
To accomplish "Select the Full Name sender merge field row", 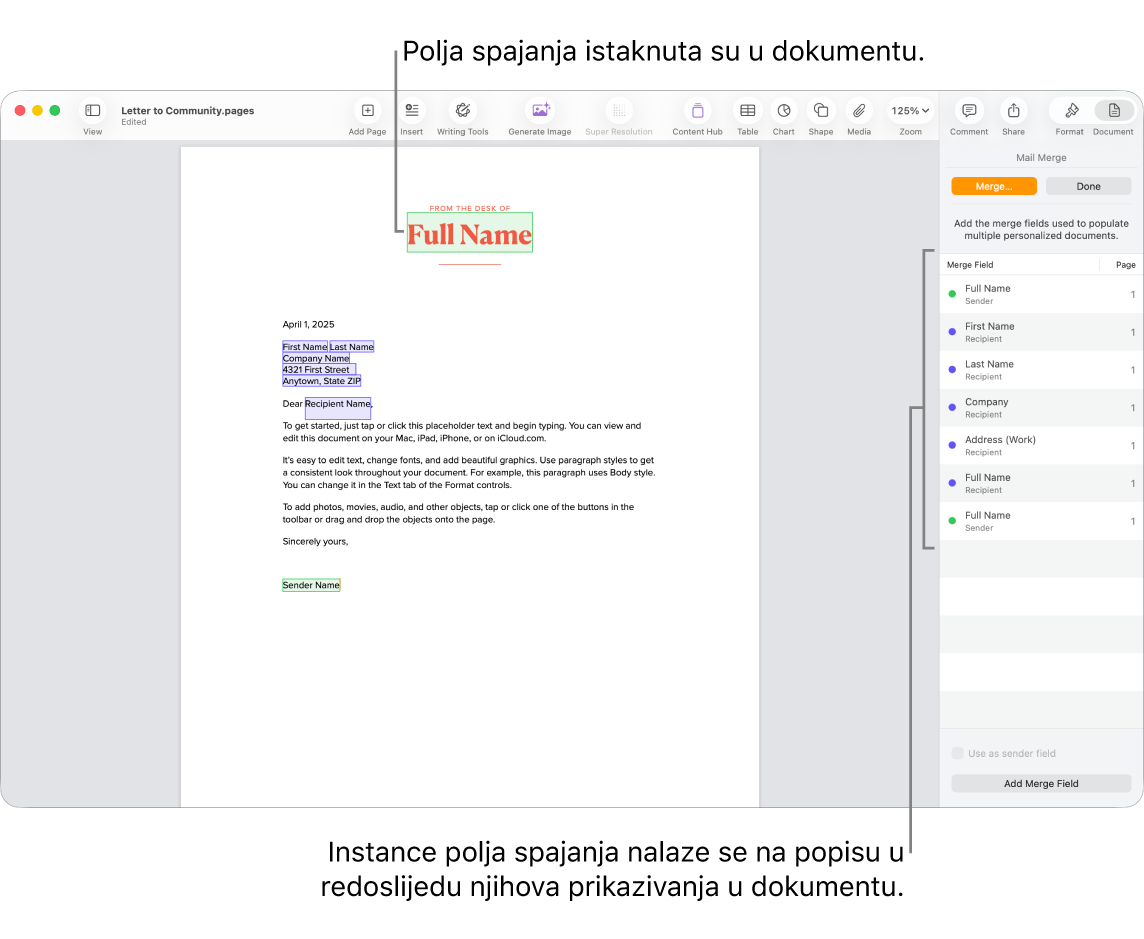I will point(1020,294).
